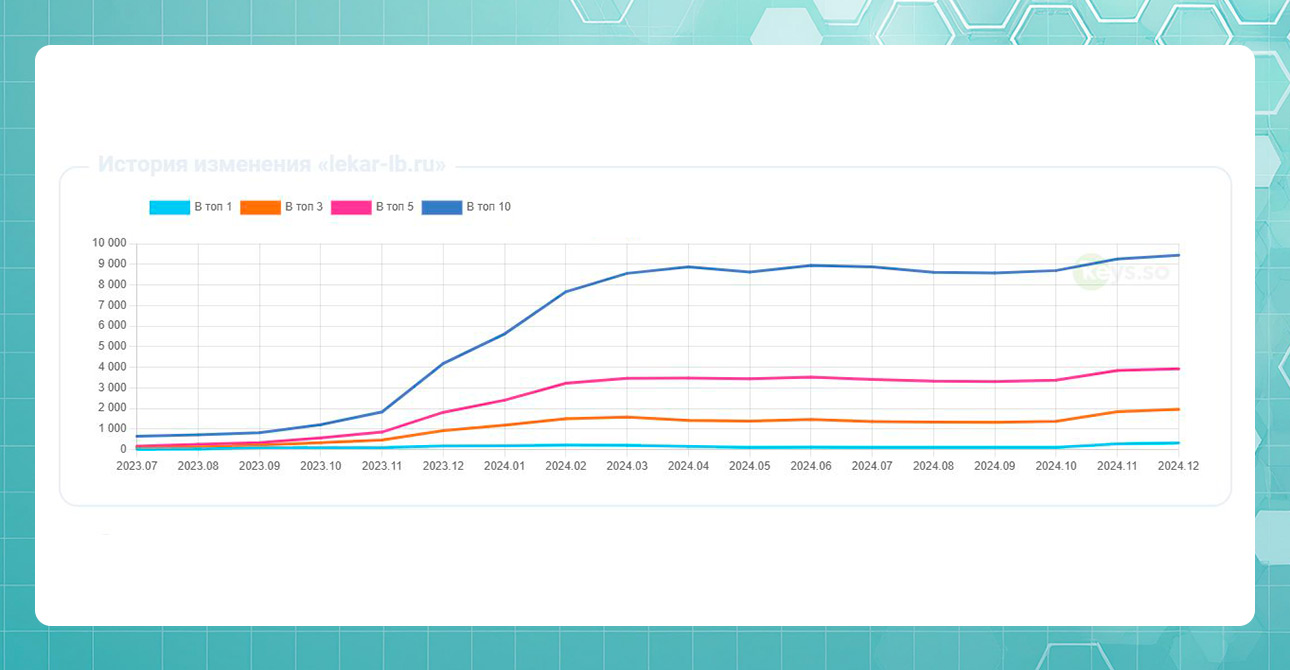Click the "История изменения «lekar-lb.ru»" chart title
Image resolution: width=1290 pixels, height=670 pixels.
pyautogui.click(x=271, y=166)
